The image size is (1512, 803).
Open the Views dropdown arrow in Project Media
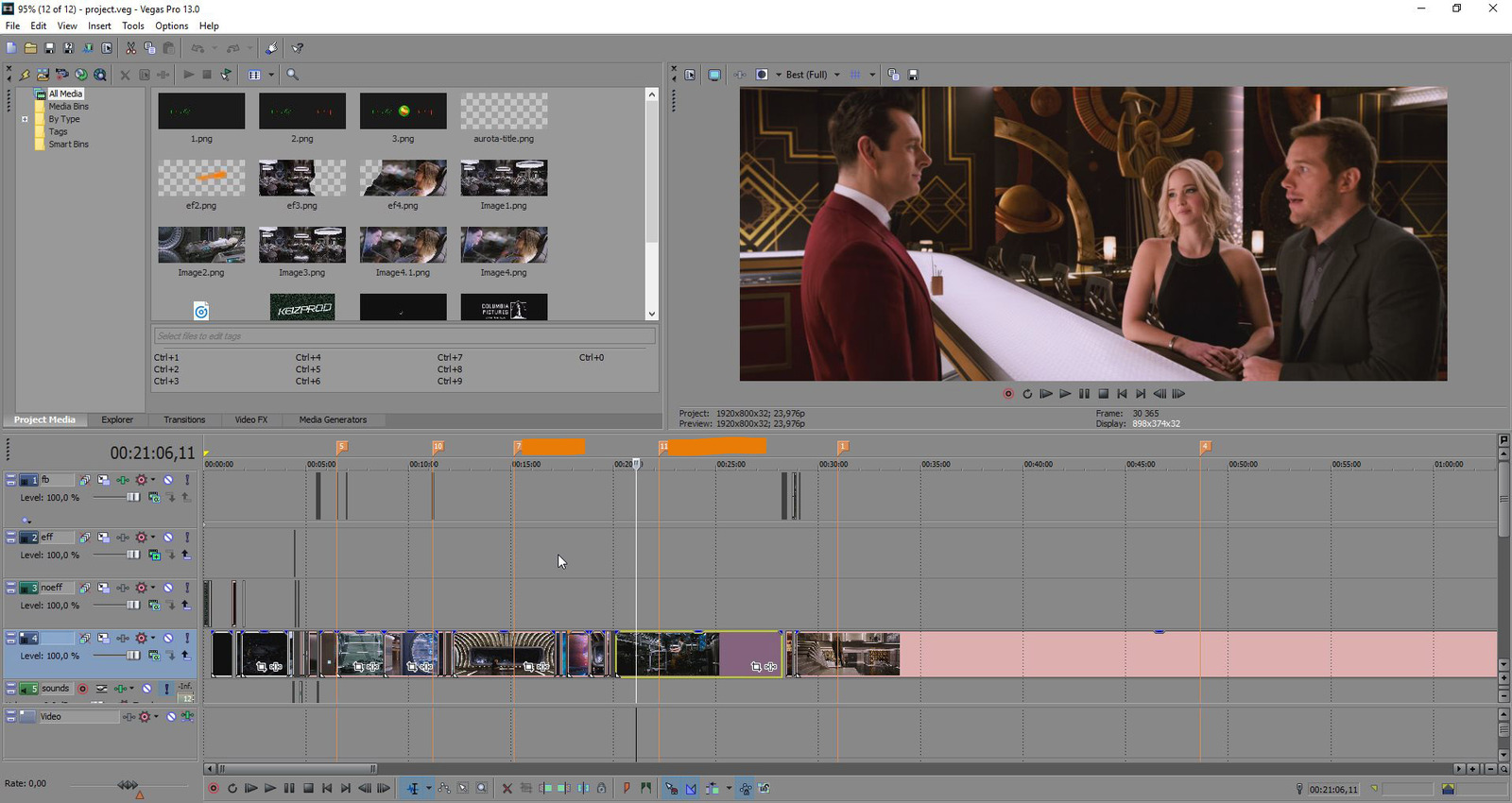(271, 75)
